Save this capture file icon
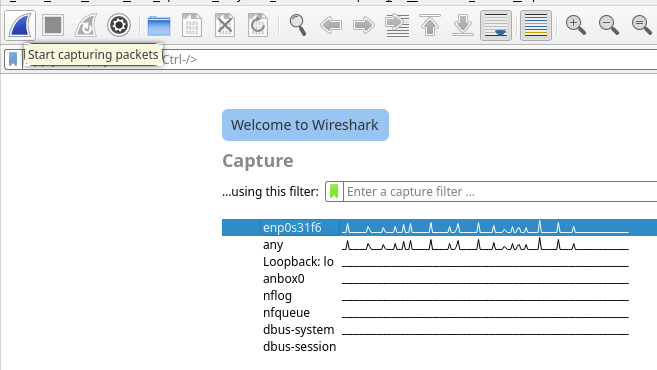The image size is (657, 370). click(192, 25)
